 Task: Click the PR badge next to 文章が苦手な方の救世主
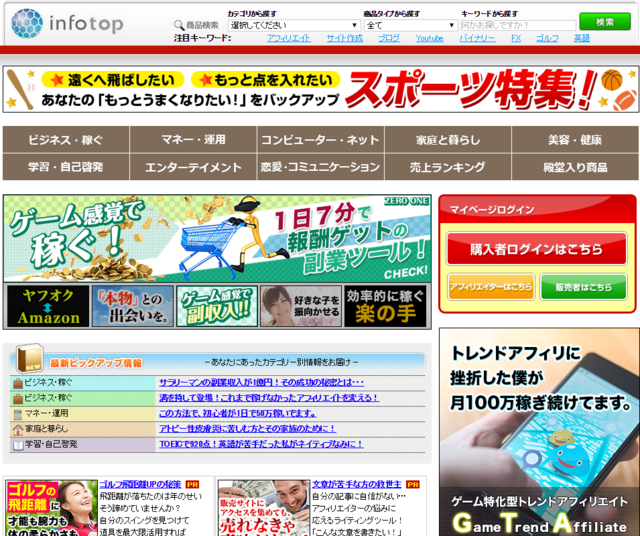[x=413, y=485]
